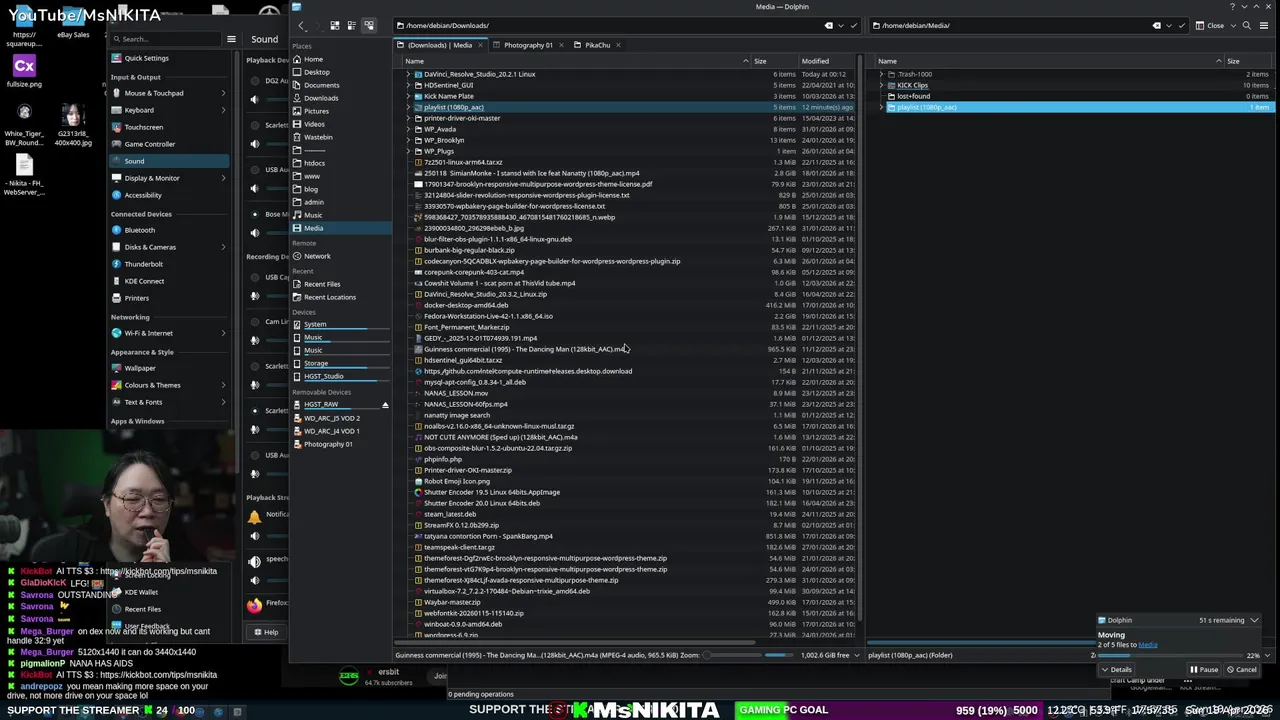1280x720 pixels.
Task: Open Dolphin search with the magnifier icon
Action: click(x=1246, y=25)
